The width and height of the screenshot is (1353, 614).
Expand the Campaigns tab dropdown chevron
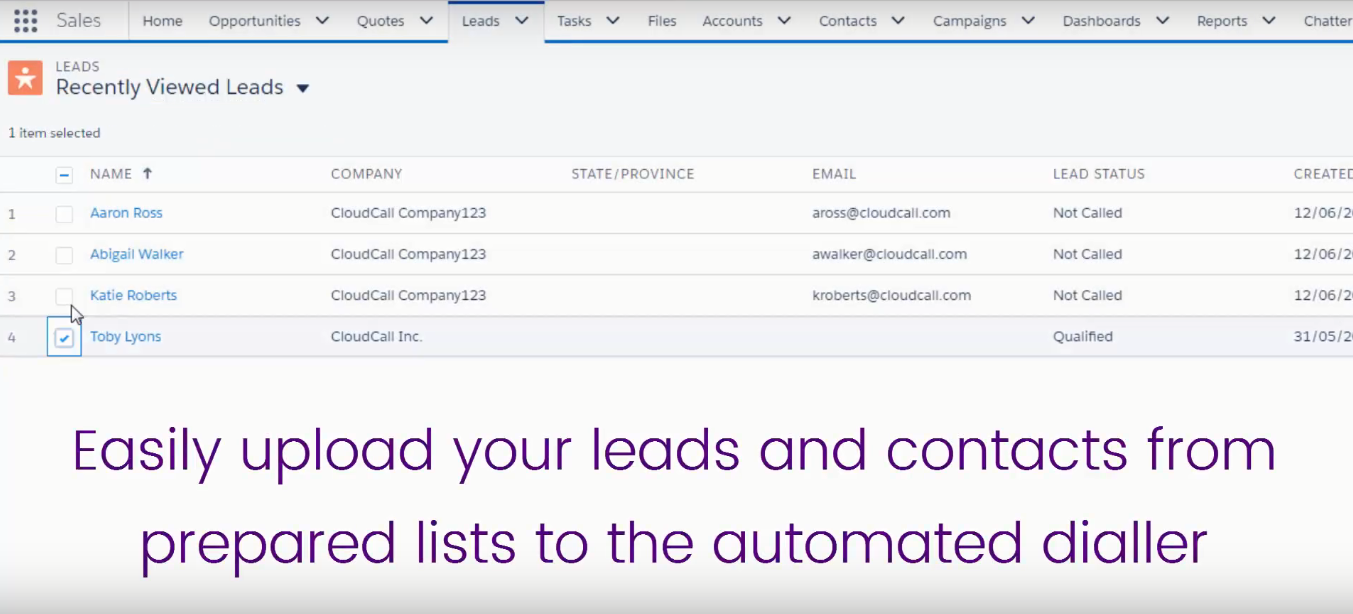pos(1028,21)
